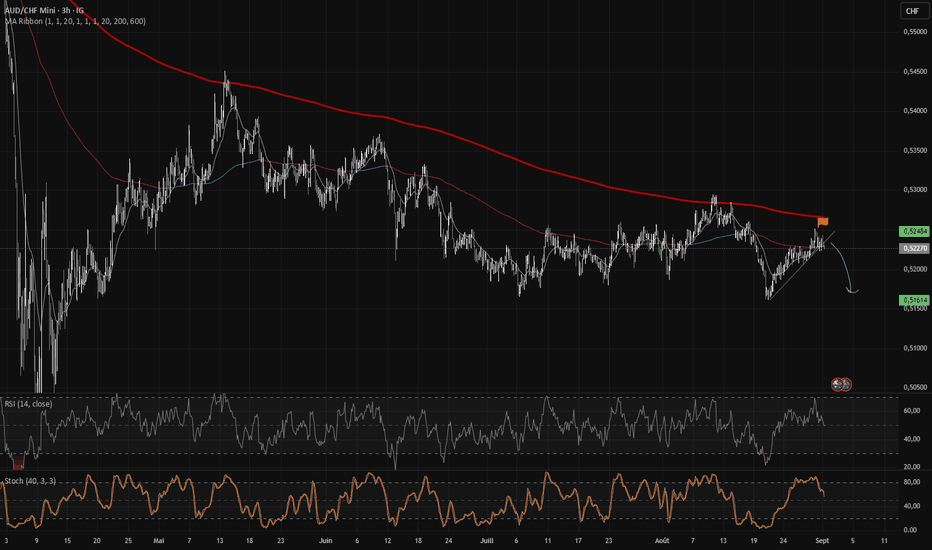
Task: Click the 0,50500 price scale value
Action: pyautogui.click(x=915, y=387)
